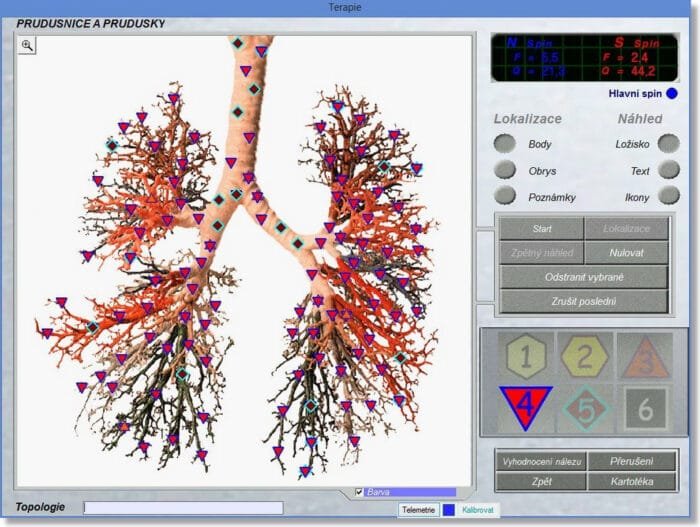Screen dimensions: 700x527
Task: Click the Start button
Action: [x=542, y=229]
